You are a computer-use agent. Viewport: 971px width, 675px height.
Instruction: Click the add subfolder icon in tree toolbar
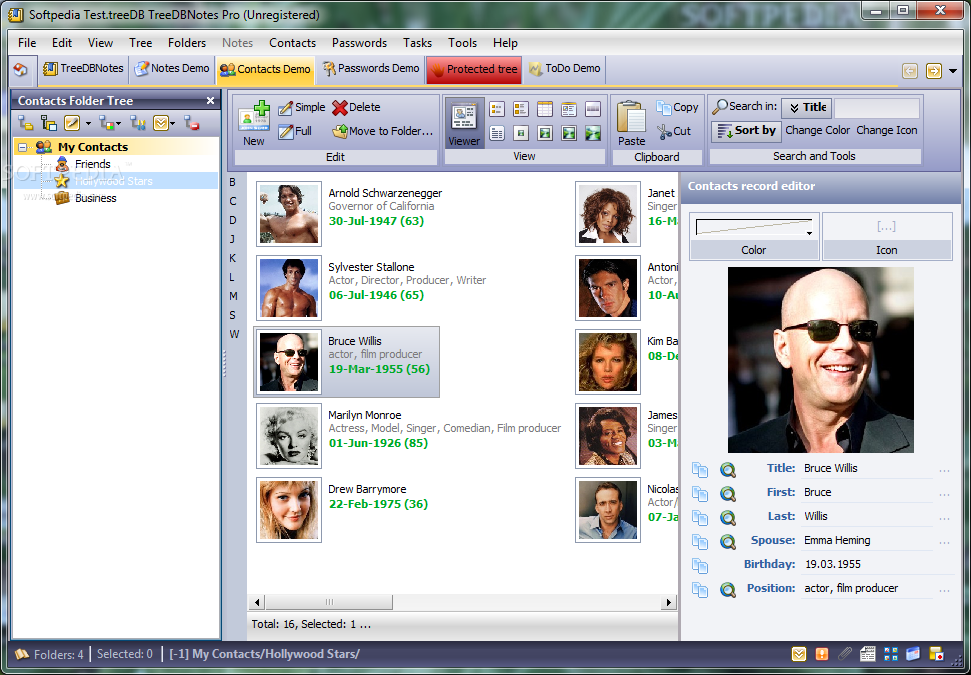(48, 123)
